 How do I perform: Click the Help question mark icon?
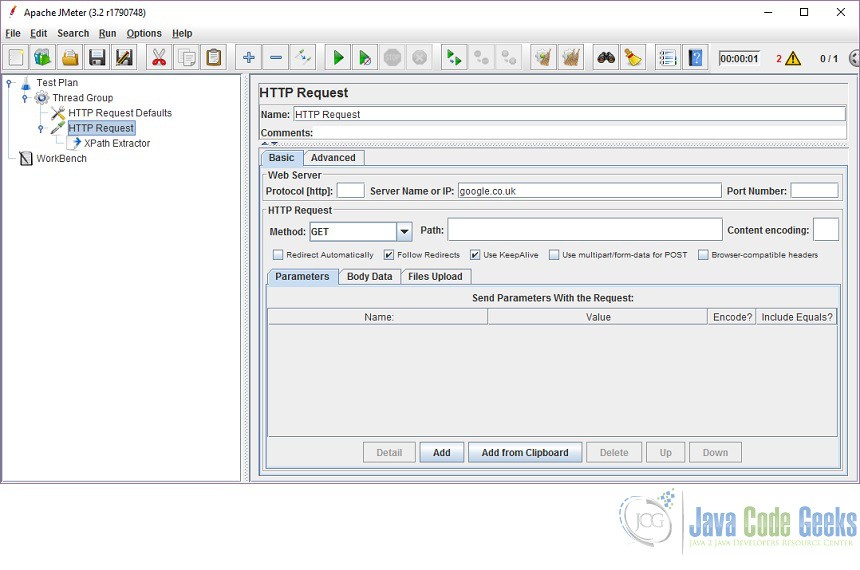click(695, 57)
